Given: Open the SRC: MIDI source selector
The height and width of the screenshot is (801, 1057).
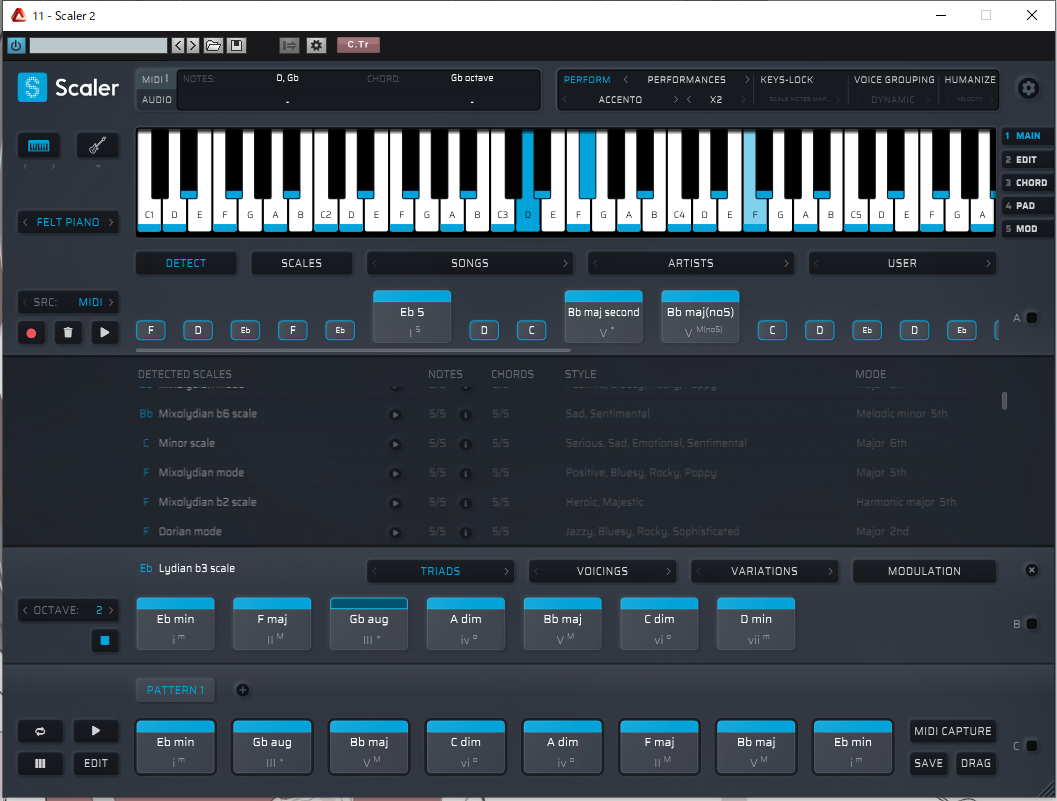Looking at the screenshot, I should pyautogui.click(x=68, y=302).
